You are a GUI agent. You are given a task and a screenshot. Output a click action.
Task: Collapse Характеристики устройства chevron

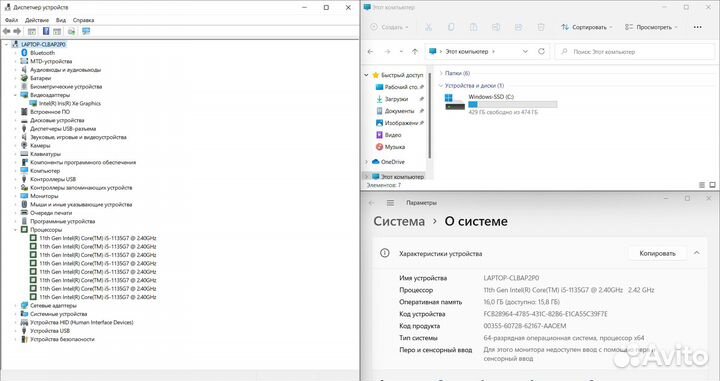coord(697,253)
